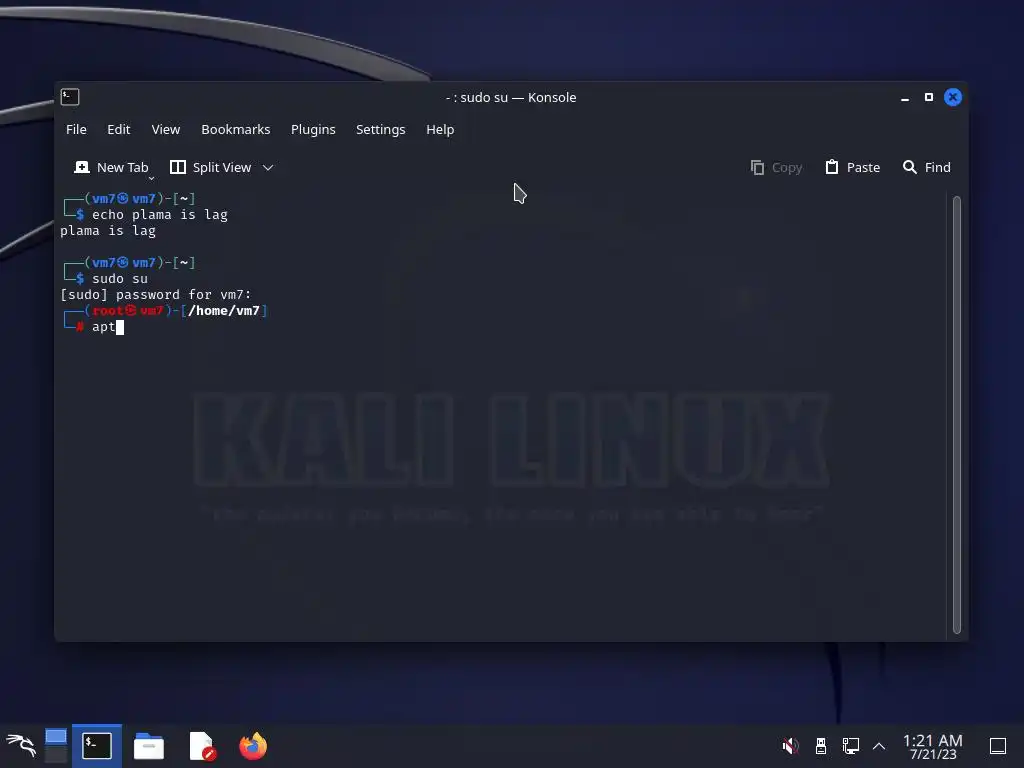Click the '/home/vm7' root prompt path
This screenshot has height=768, width=1024.
[223, 311]
